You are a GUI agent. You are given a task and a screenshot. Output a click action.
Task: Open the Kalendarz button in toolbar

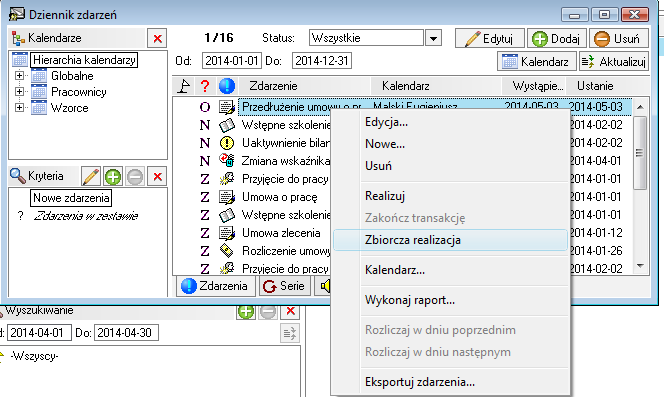pos(537,62)
